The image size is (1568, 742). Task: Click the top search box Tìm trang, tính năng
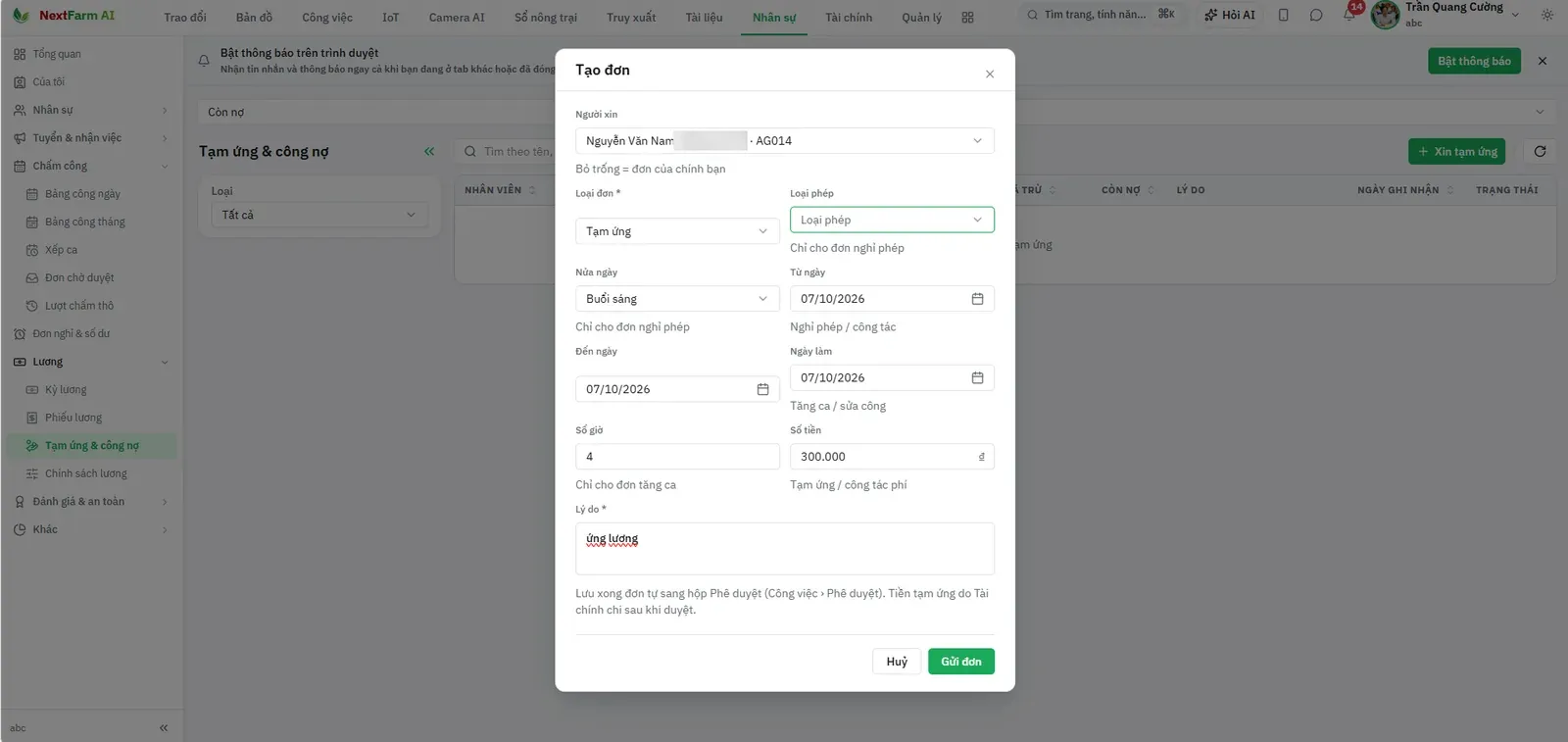tap(1101, 15)
